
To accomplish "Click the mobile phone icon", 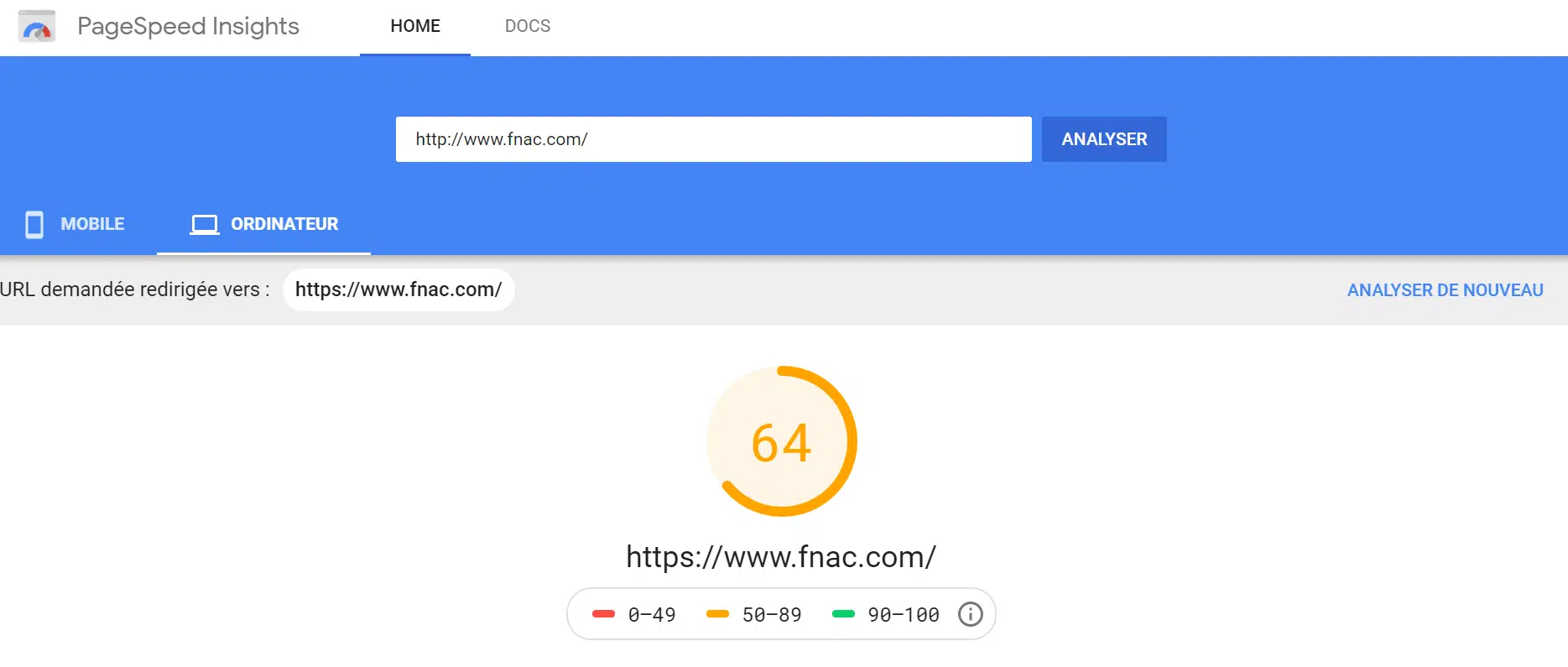I will (x=34, y=225).
